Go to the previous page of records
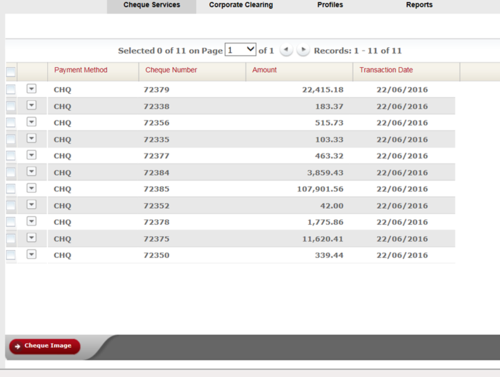The height and width of the screenshot is (377, 500). pyautogui.click(x=286, y=50)
